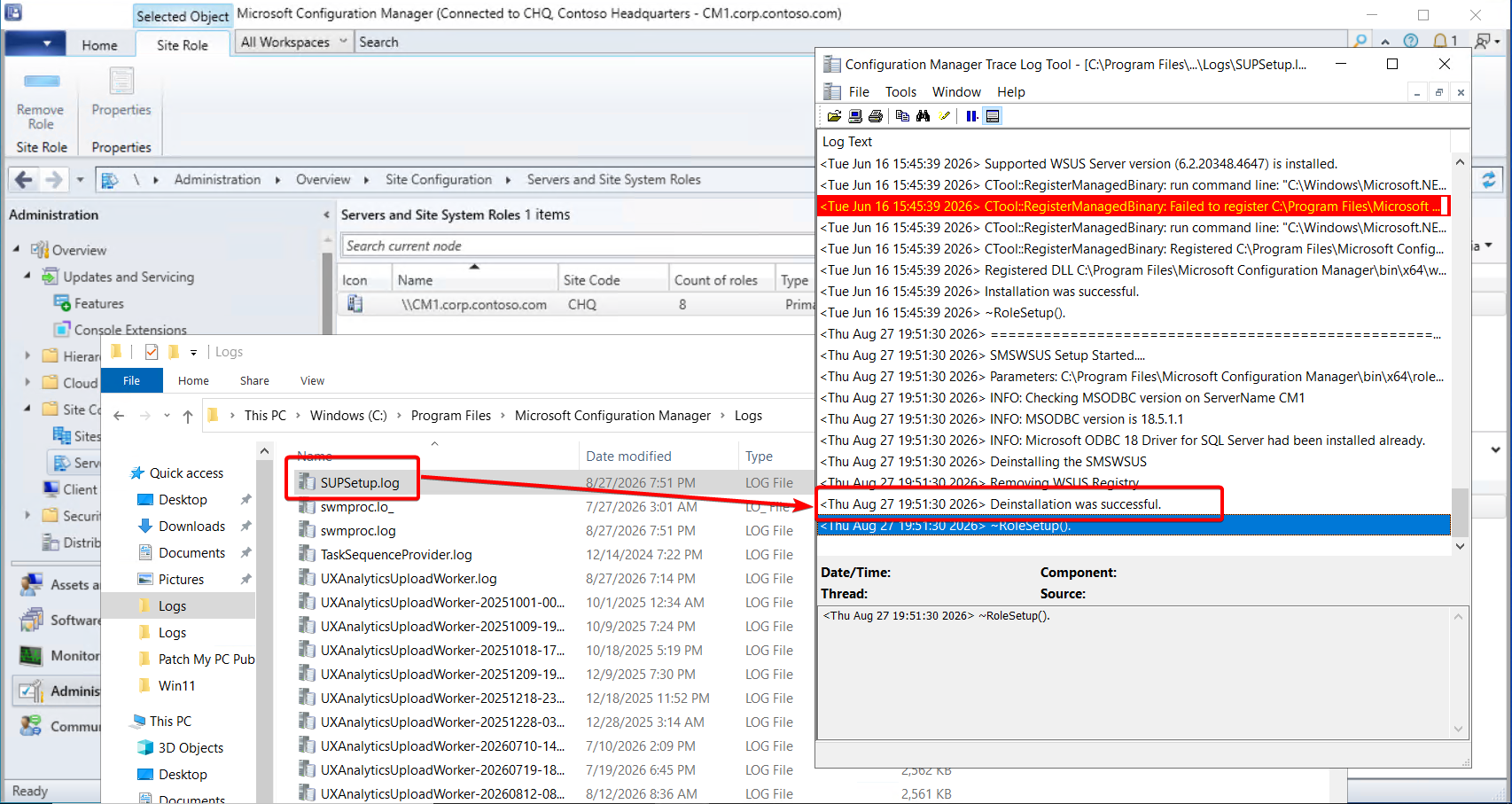Click Program Files in Explorer address bar

pos(450,416)
